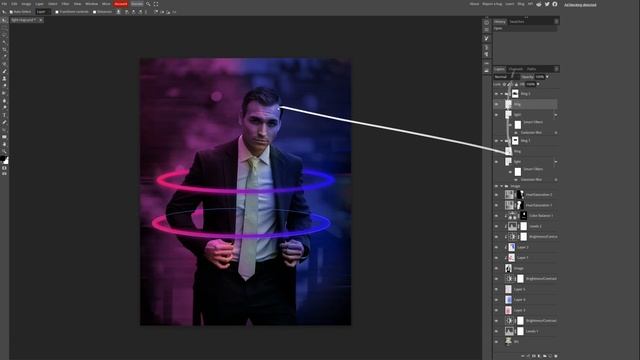
Task: Select the Eyedropper tool
Action: click(4, 57)
